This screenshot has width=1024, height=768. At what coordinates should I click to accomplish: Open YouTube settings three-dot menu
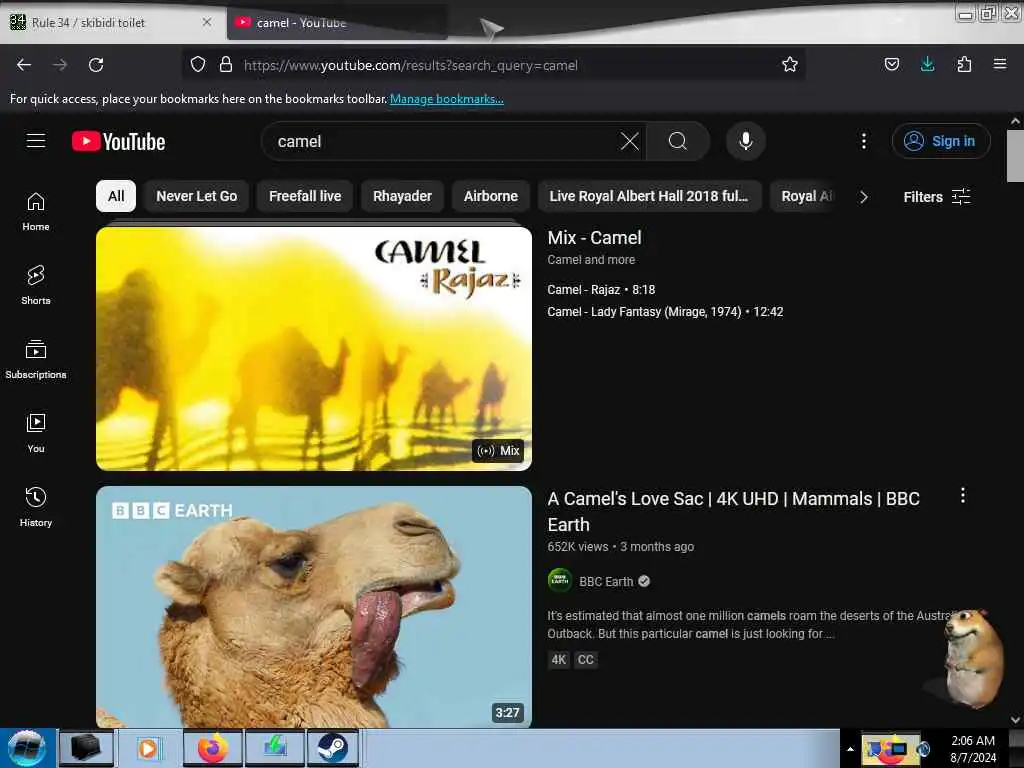863,141
